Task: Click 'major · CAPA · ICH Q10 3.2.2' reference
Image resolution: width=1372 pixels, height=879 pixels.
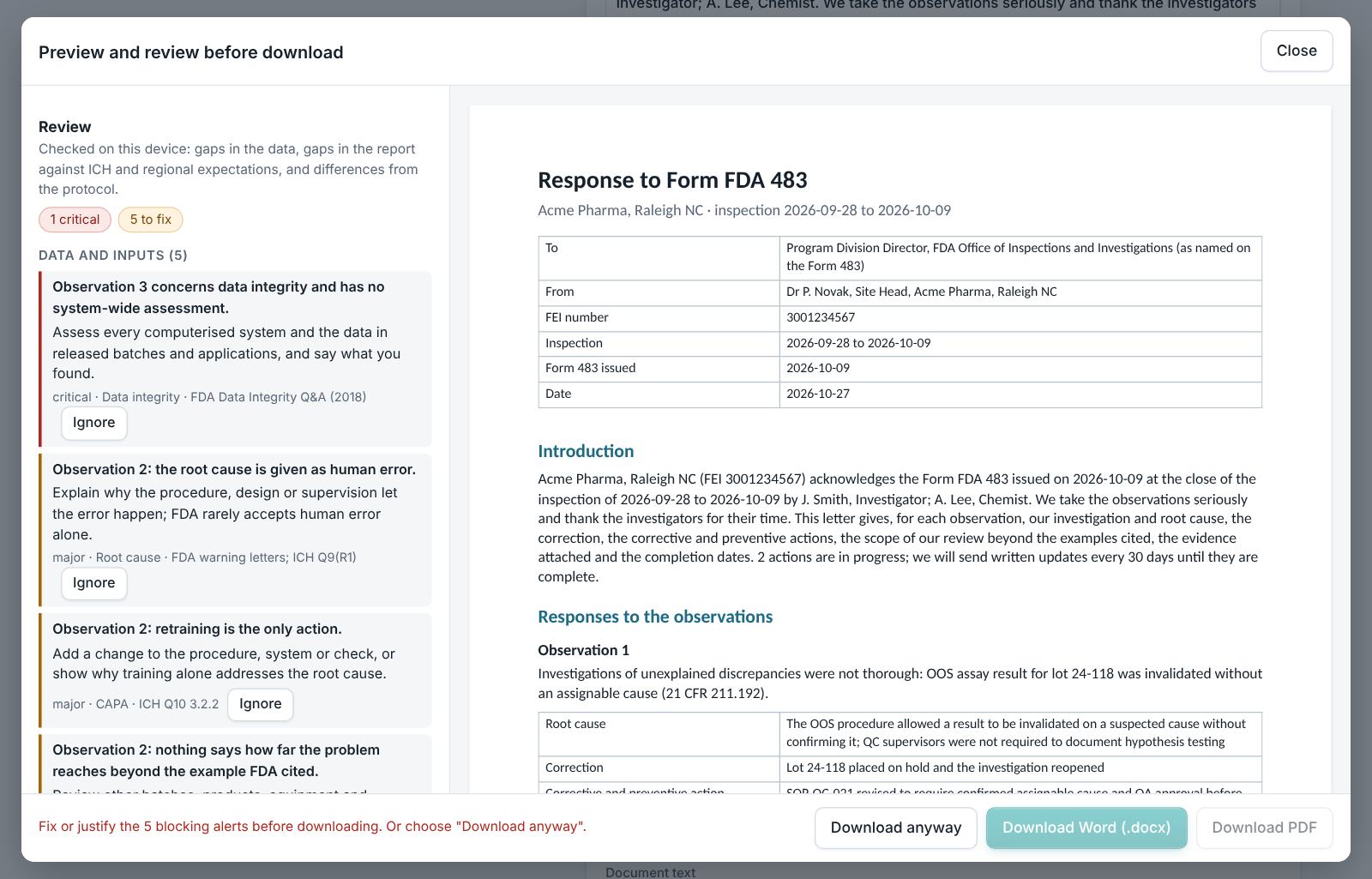Action: click(x=135, y=704)
